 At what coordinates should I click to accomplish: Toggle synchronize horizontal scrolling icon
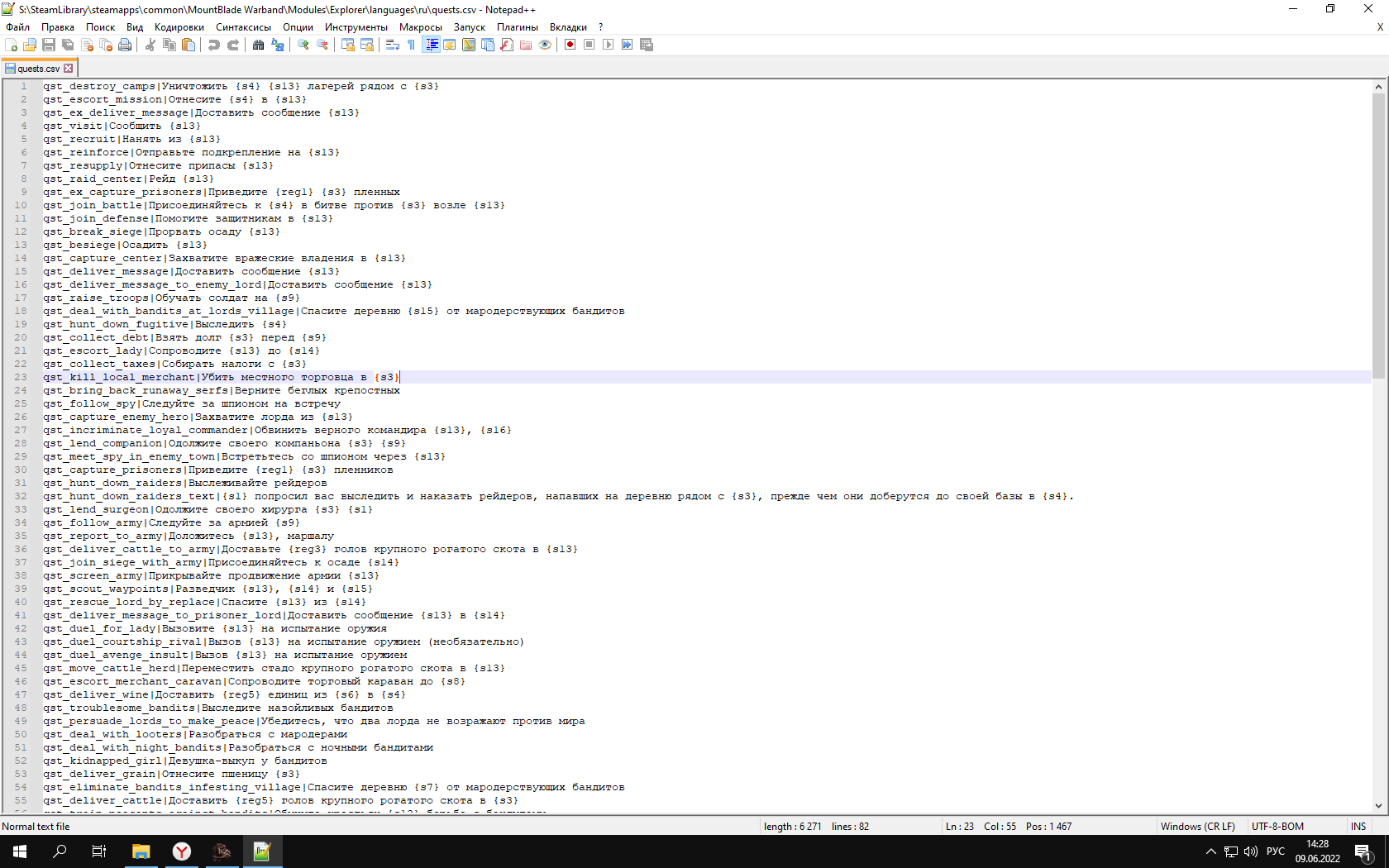click(367, 45)
